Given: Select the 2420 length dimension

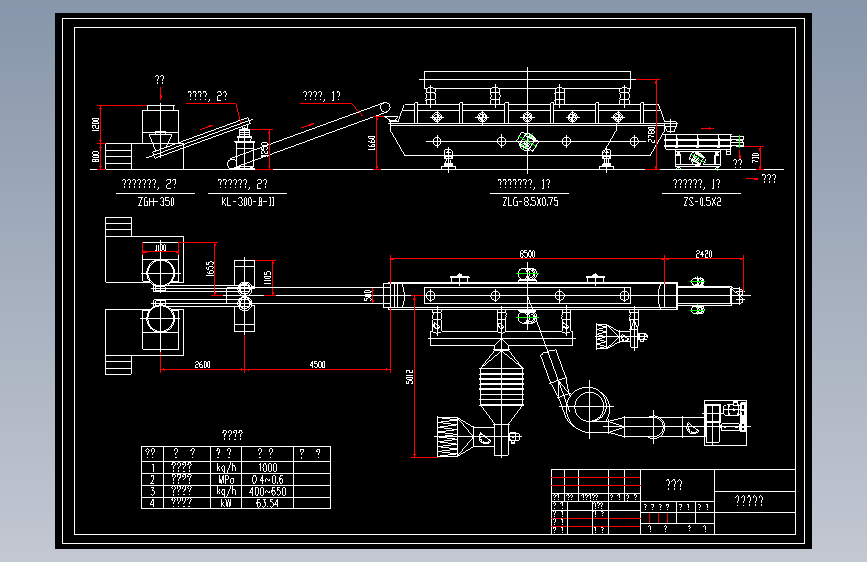Looking at the screenshot, I should 704,254.
